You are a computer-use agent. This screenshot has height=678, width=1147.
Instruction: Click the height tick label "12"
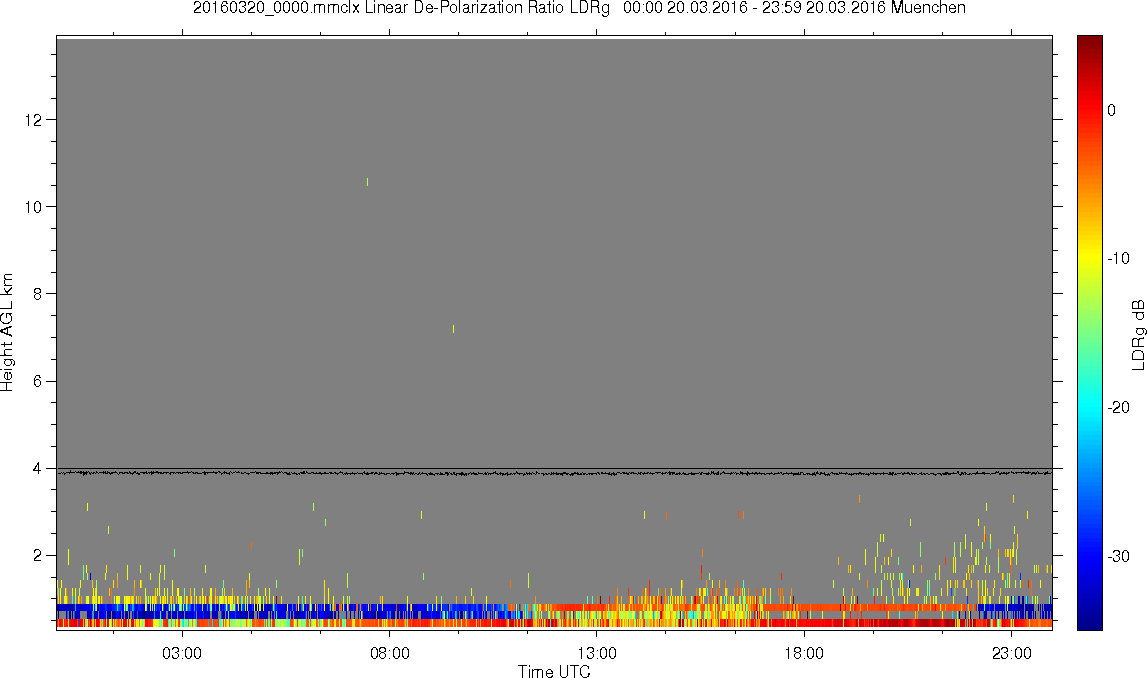tap(33, 119)
